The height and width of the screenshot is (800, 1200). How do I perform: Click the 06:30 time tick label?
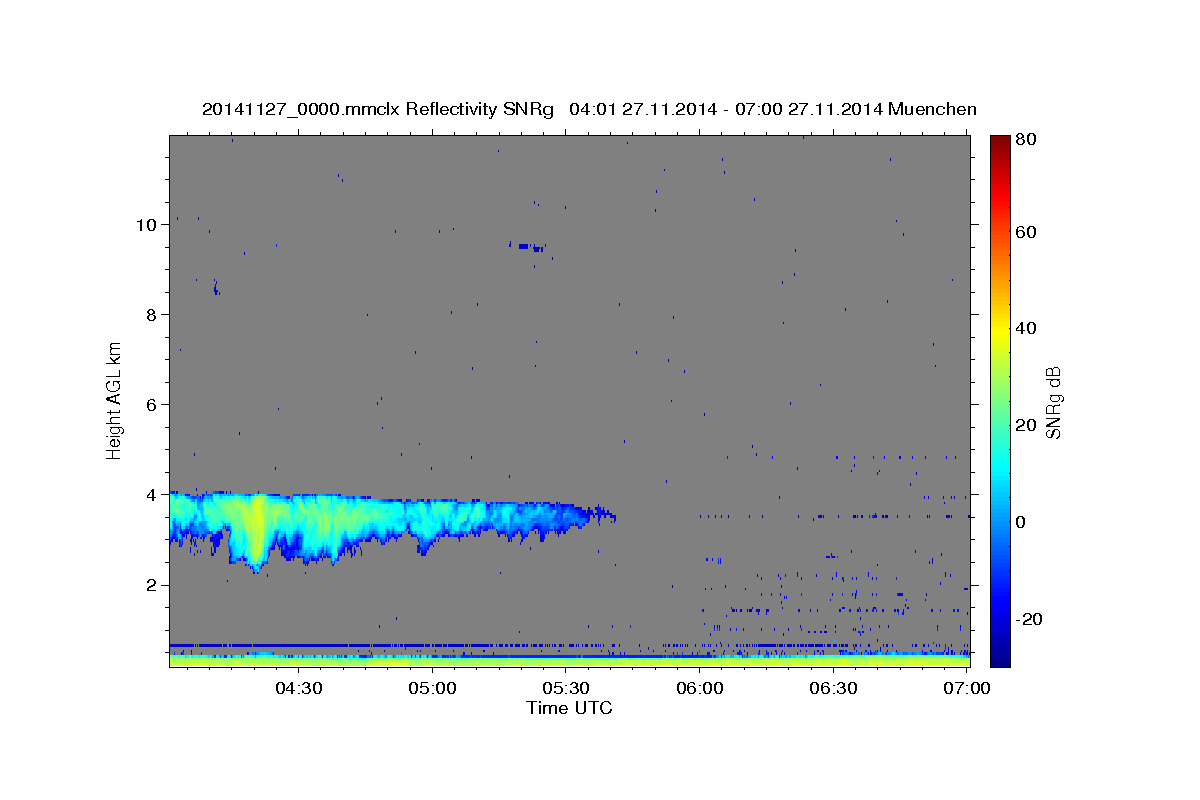pos(834,688)
